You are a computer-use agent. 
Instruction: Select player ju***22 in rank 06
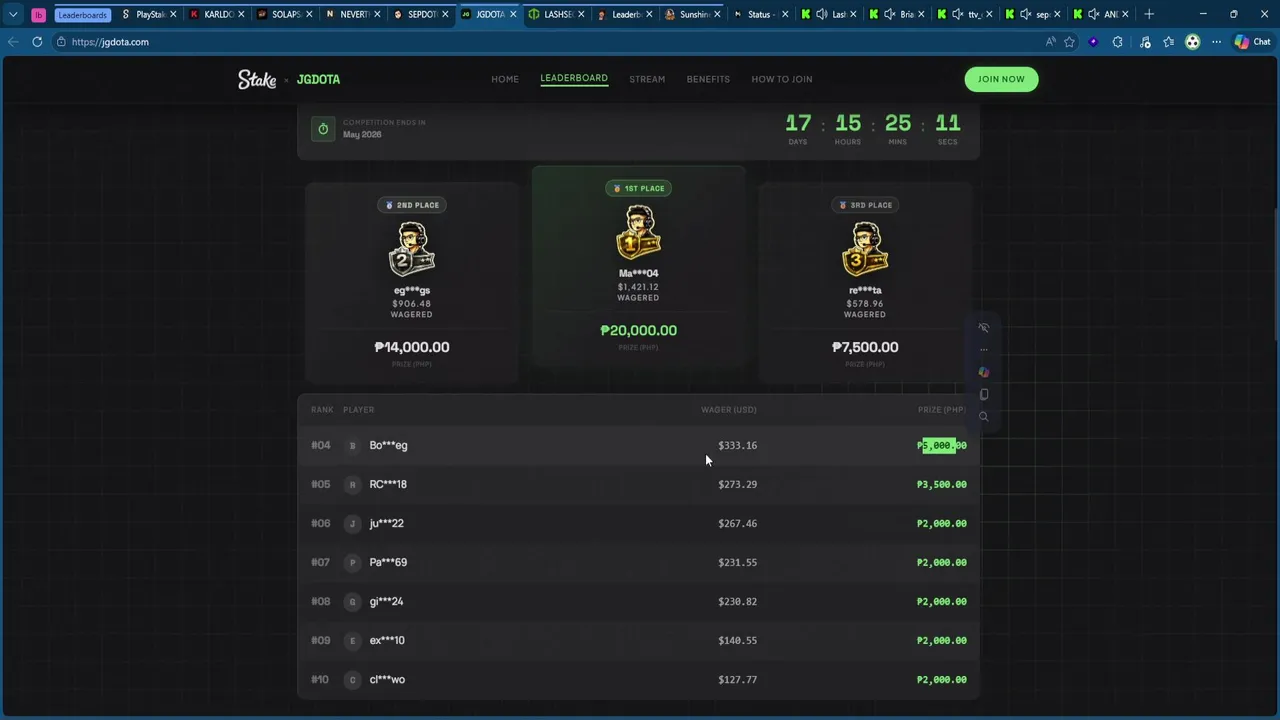tap(386, 523)
